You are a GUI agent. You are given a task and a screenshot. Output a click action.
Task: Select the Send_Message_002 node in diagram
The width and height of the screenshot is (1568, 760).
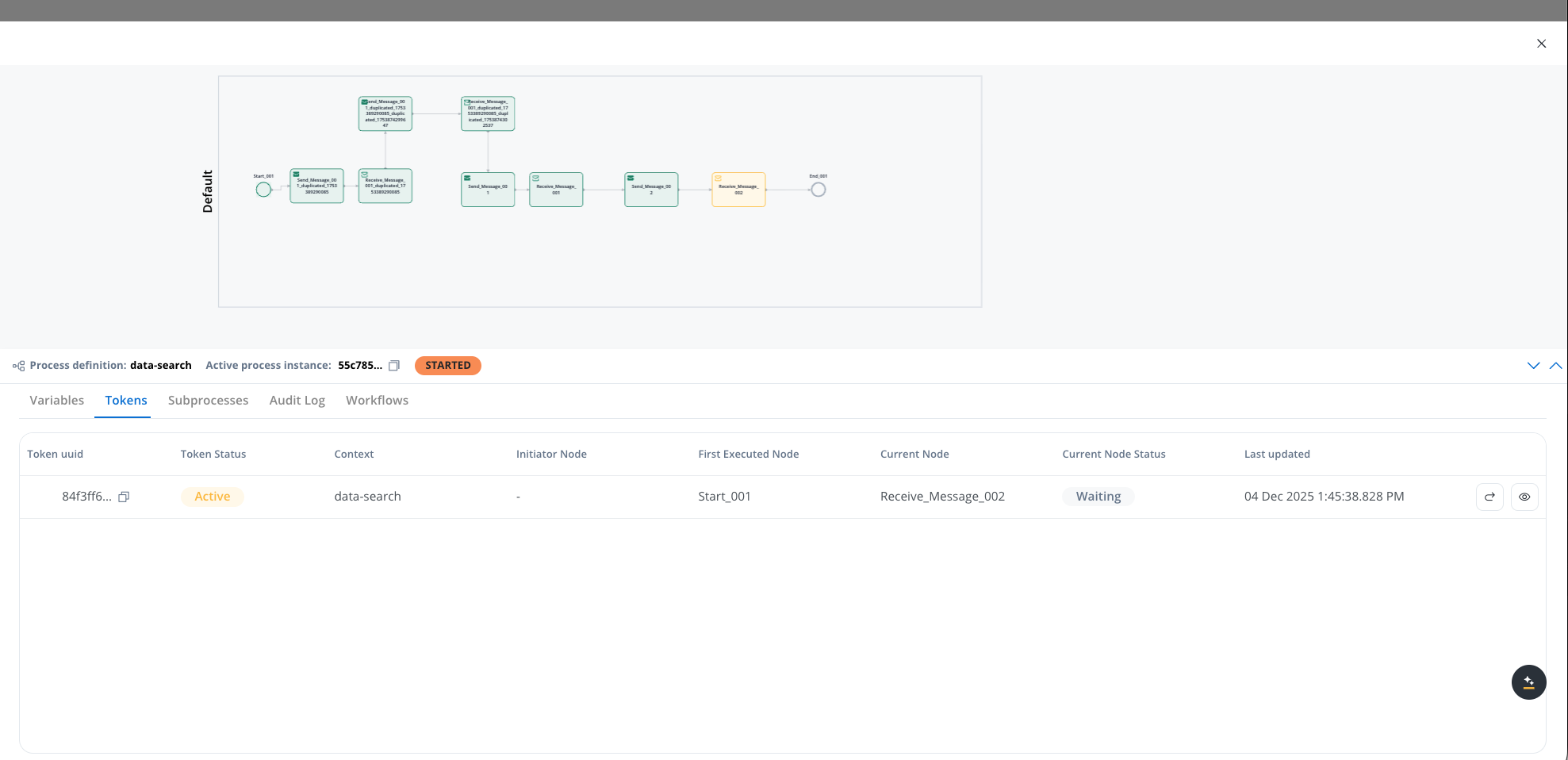(x=651, y=190)
